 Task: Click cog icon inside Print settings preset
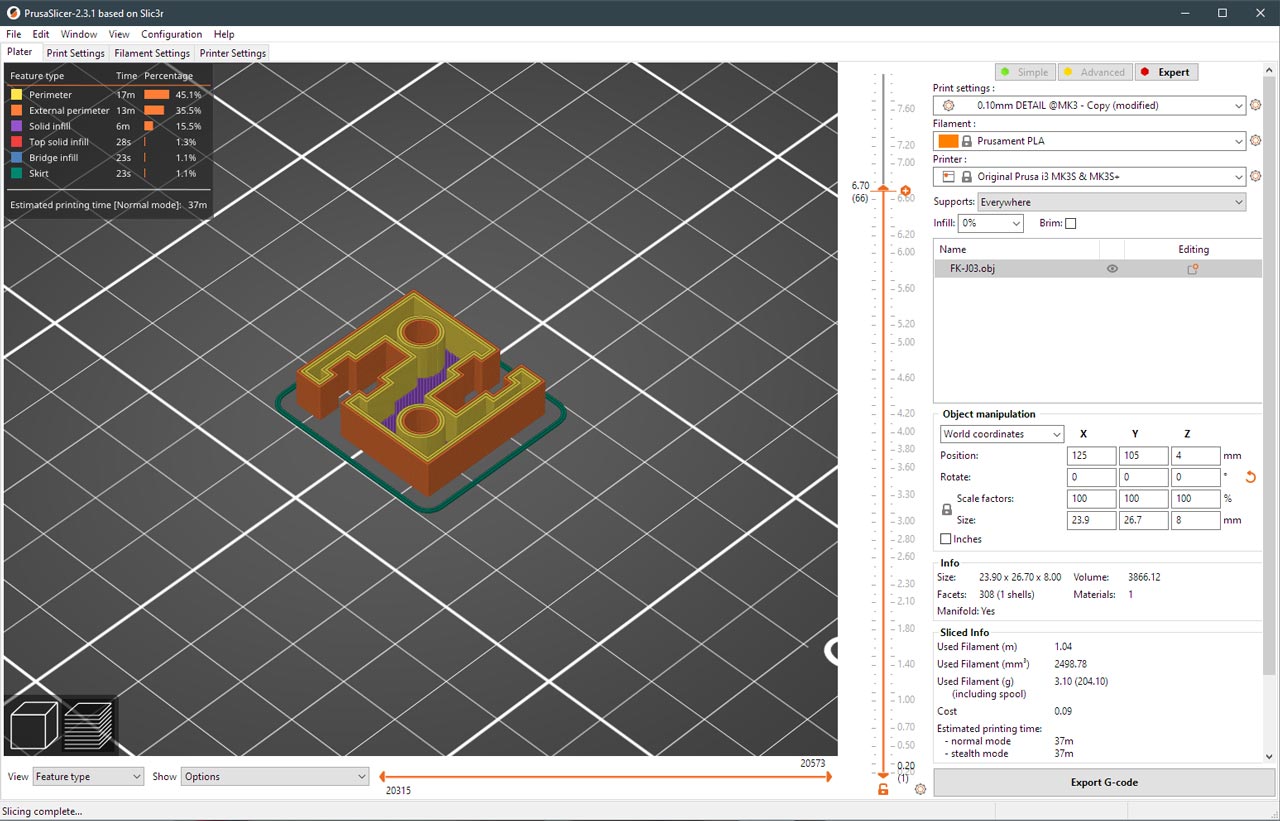tap(949, 105)
